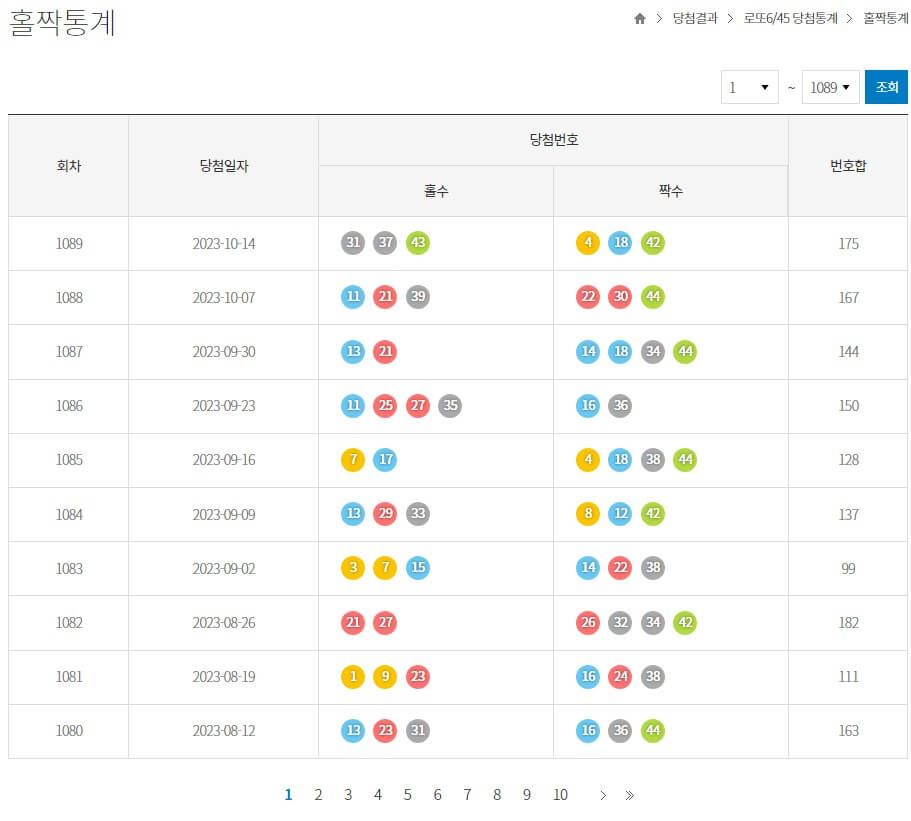Go to page 5 of results
Viewport: 911px width, 821px height.
(x=407, y=795)
